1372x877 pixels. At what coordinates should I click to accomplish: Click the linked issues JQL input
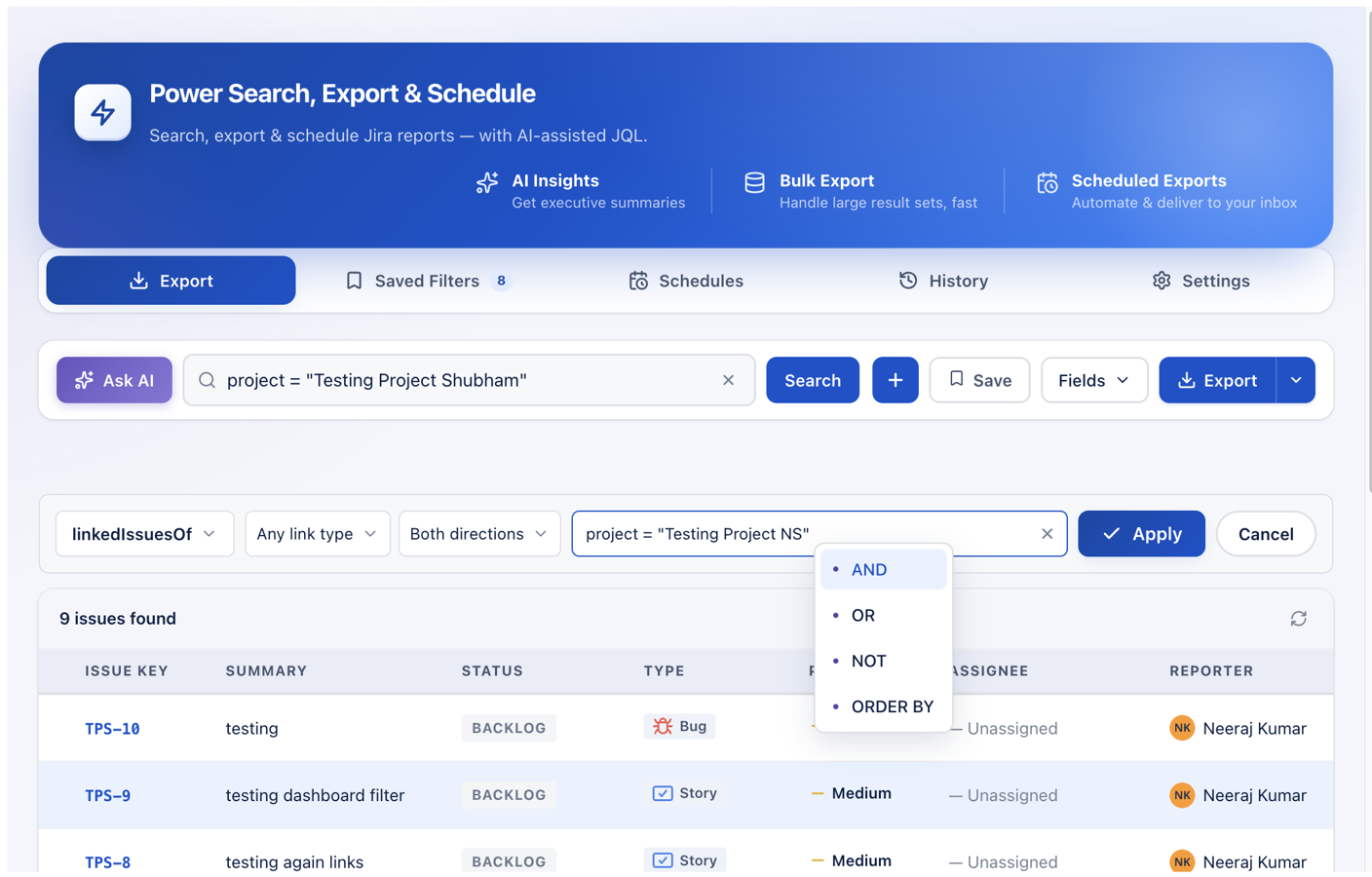click(819, 534)
